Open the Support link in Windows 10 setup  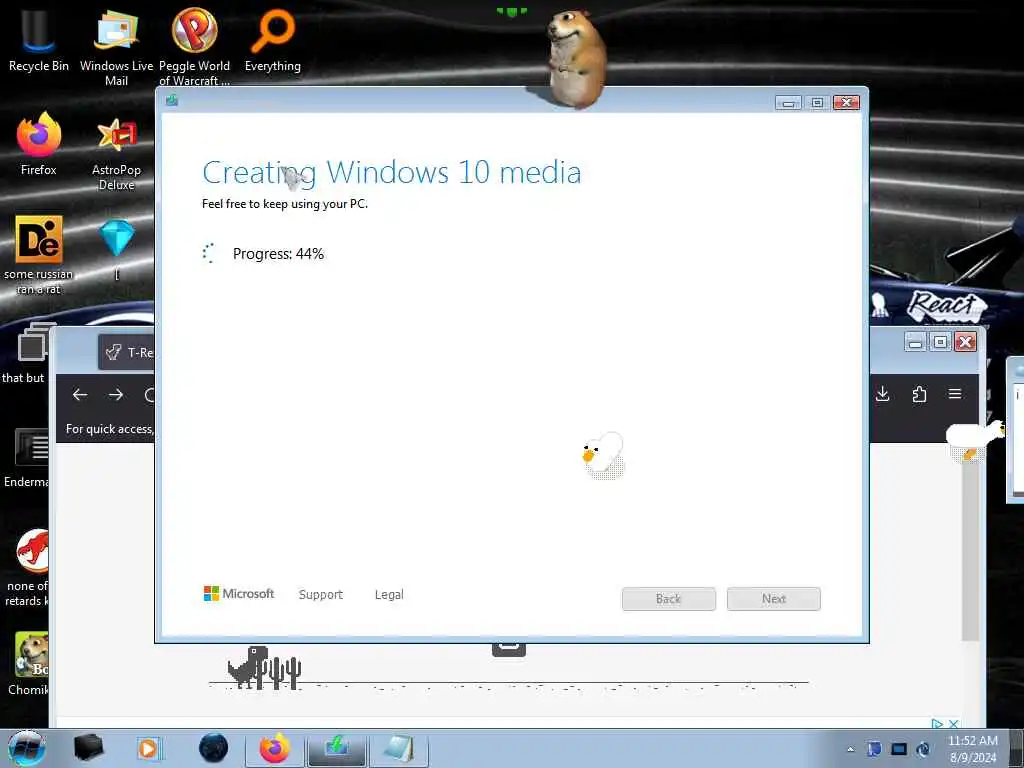321,594
